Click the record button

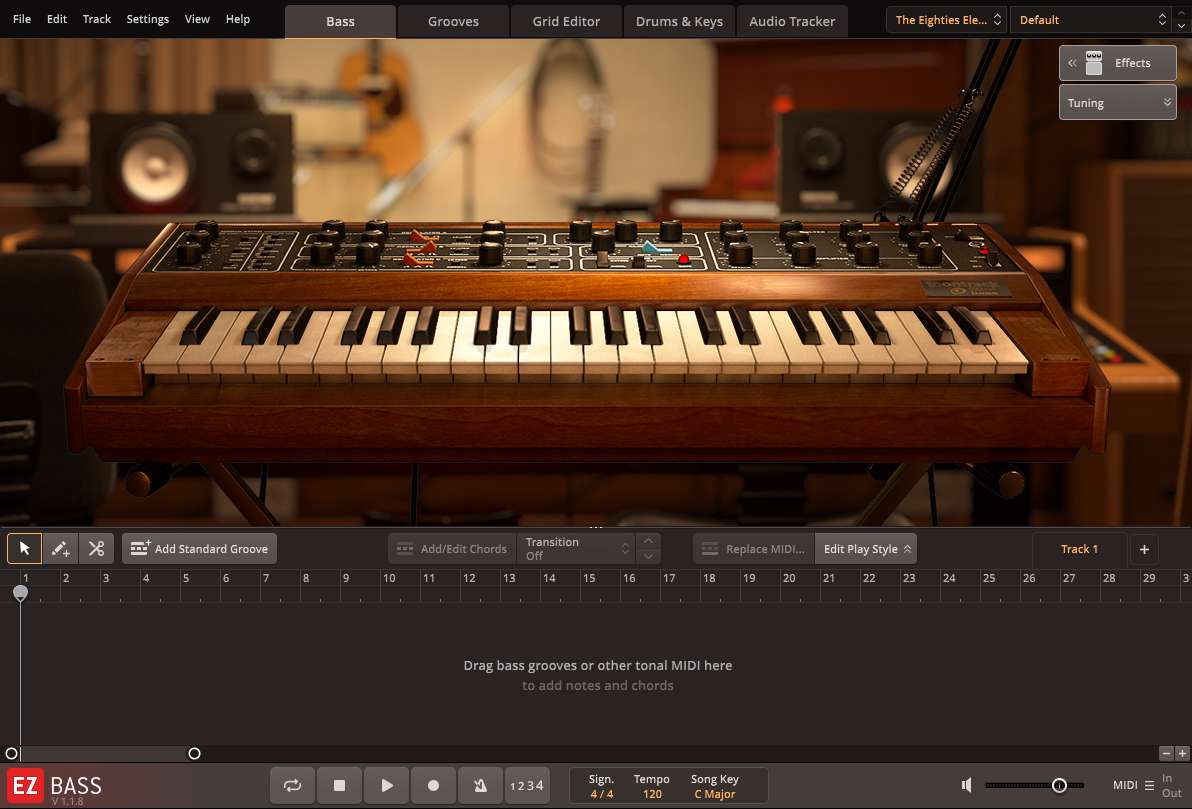pyautogui.click(x=433, y=785)
